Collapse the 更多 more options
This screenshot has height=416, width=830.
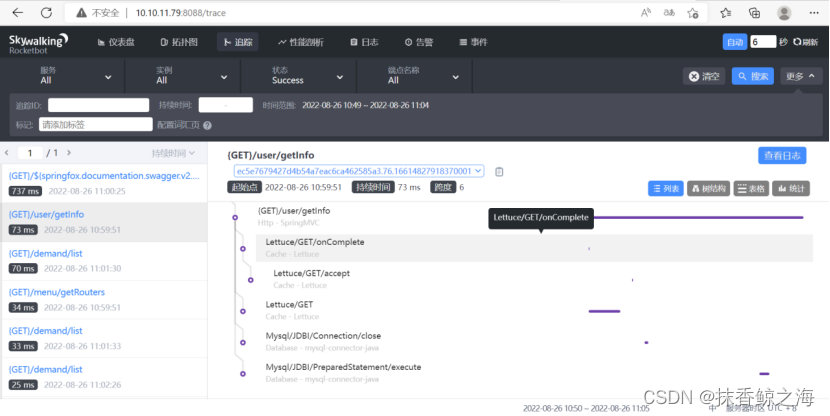click(801, 76)
